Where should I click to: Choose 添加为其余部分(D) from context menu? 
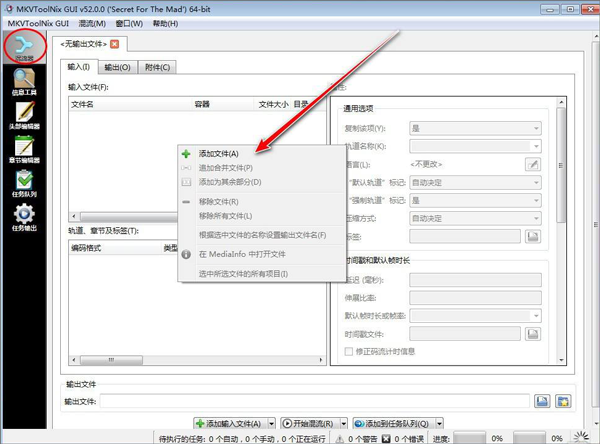tap(262, 182)
